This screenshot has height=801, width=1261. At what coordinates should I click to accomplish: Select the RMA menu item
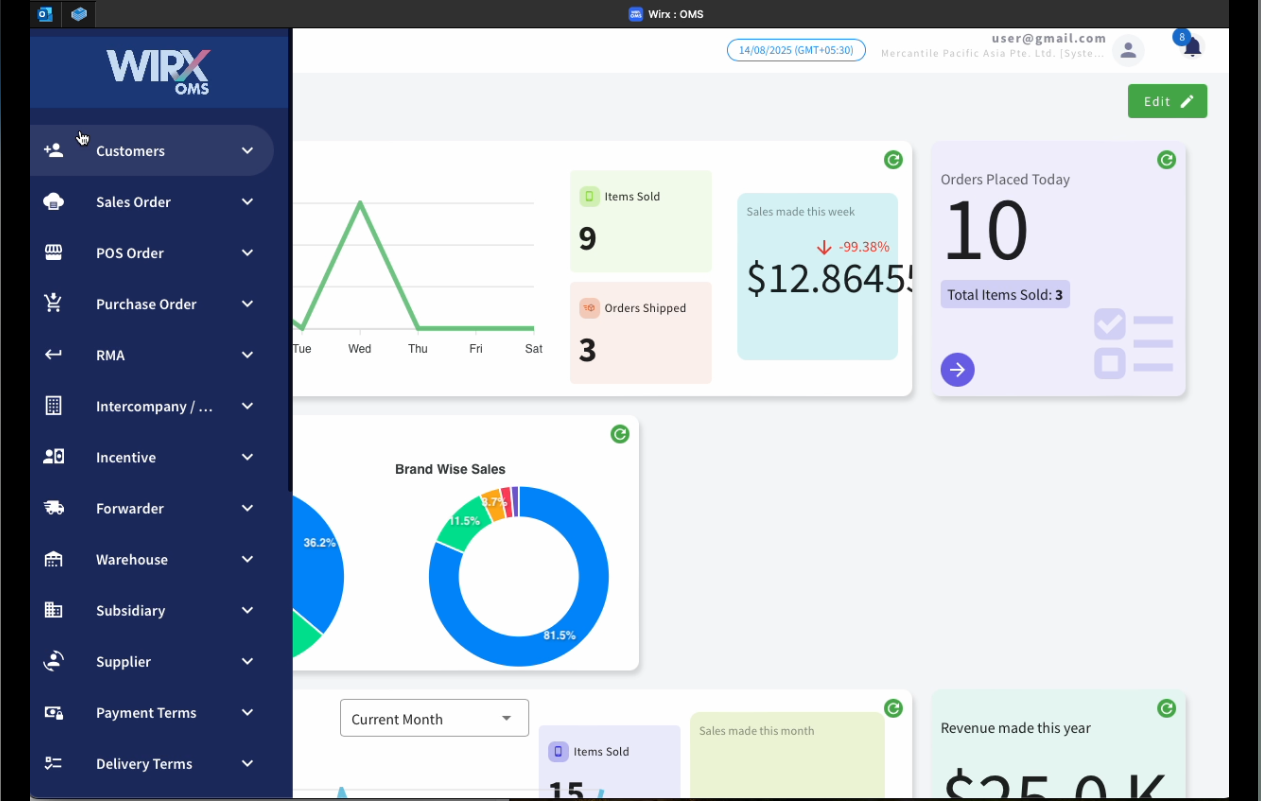(110, 355)
